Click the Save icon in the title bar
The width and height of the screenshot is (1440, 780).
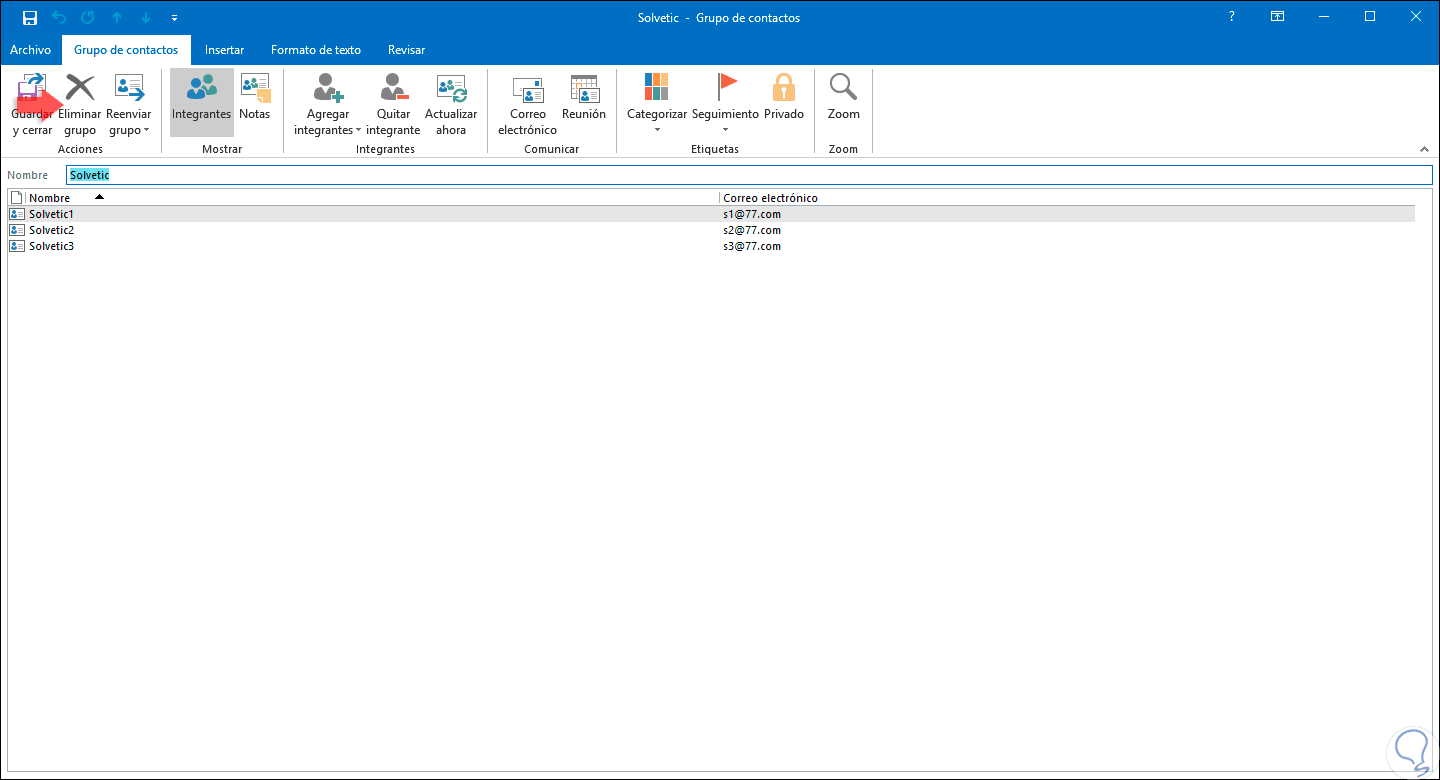coord(30,18)
